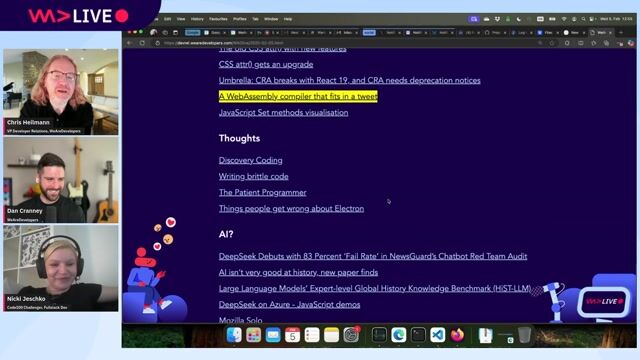Image resolution: width=640 pixels, height=360 pixels.
Task: Launch Firefox from the Dock
Action: pos(458,335)
